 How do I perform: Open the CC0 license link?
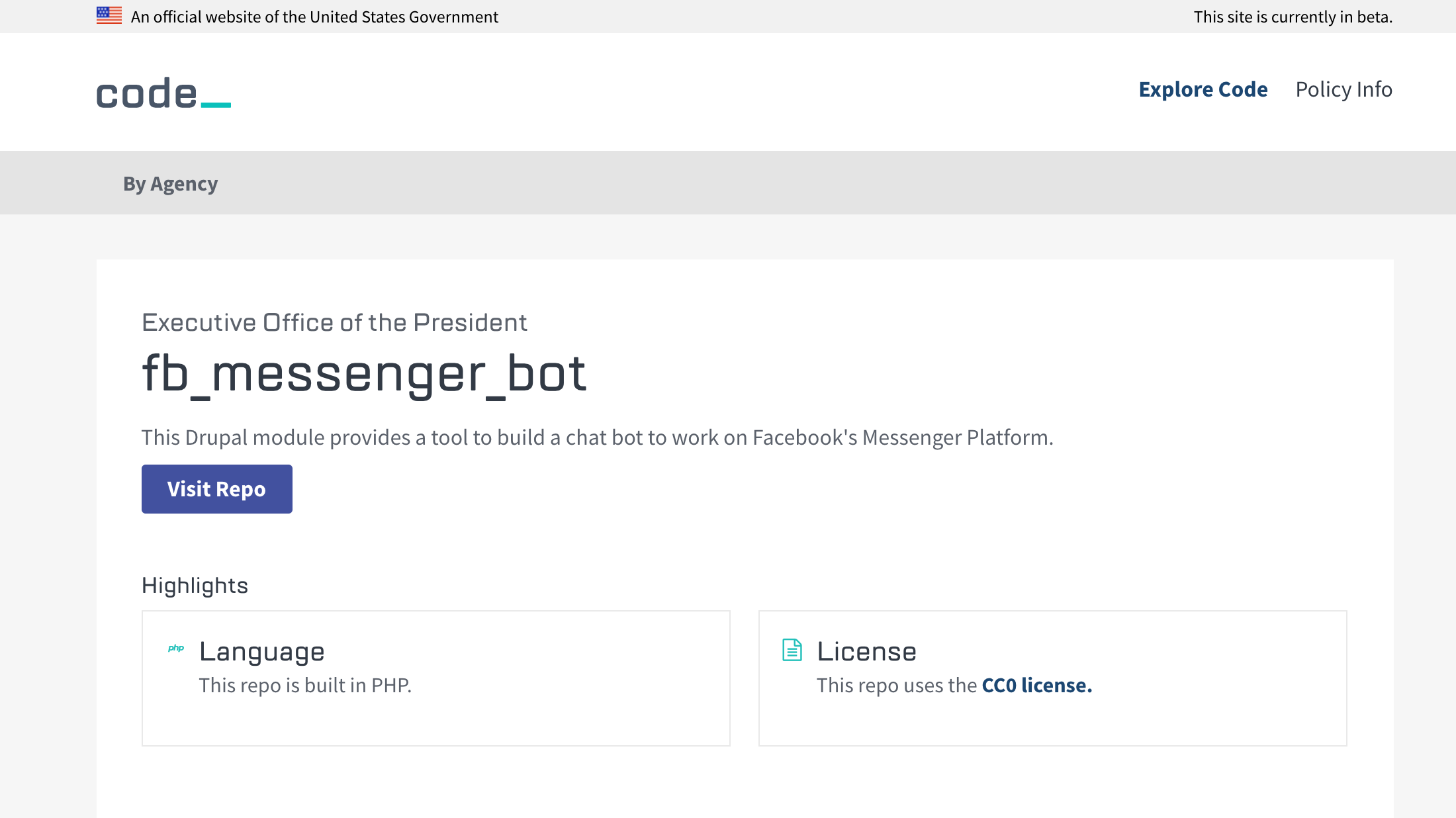(x=1036, y=685)
